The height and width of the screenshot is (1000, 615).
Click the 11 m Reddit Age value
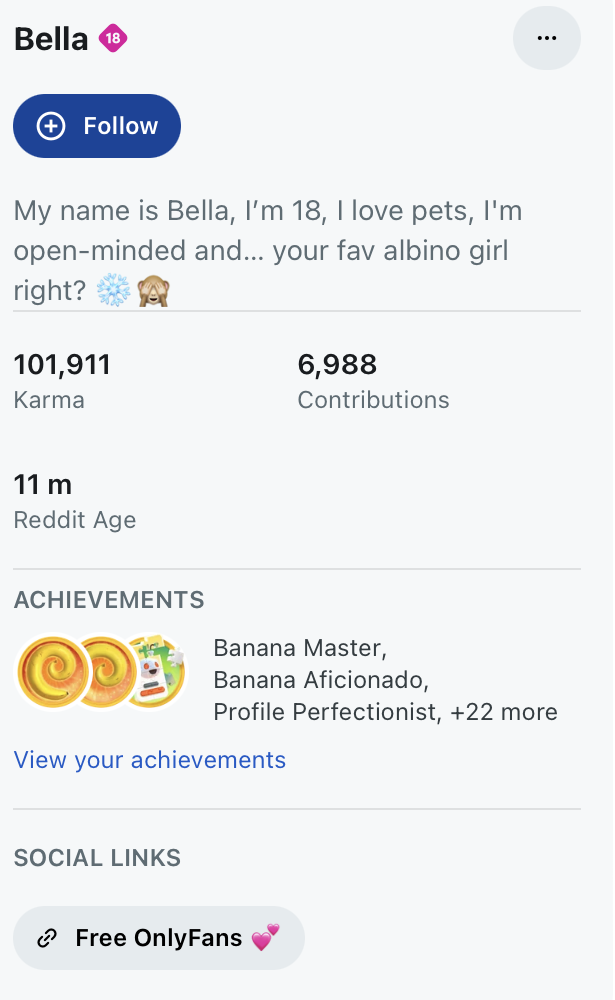coord(43,485)
